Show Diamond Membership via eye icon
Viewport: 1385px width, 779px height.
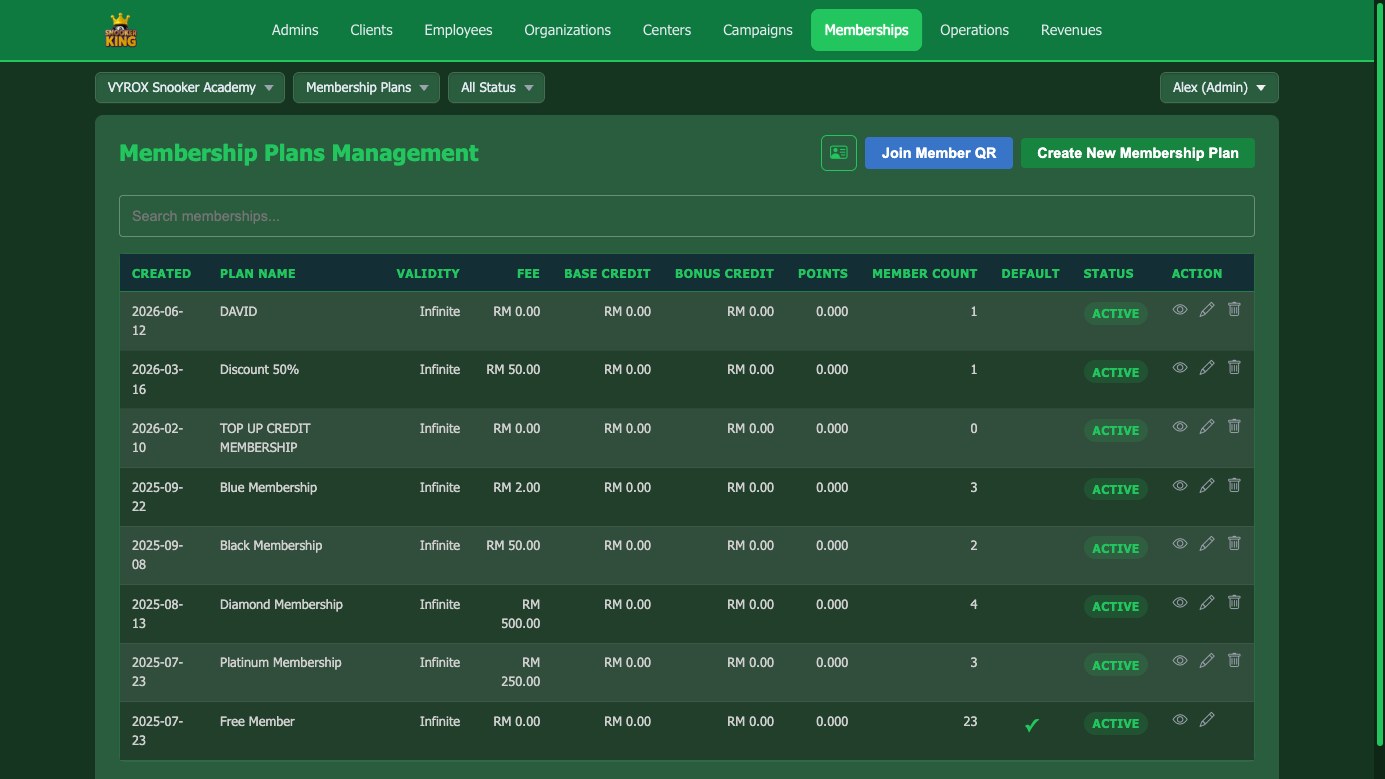(1180, 602)
